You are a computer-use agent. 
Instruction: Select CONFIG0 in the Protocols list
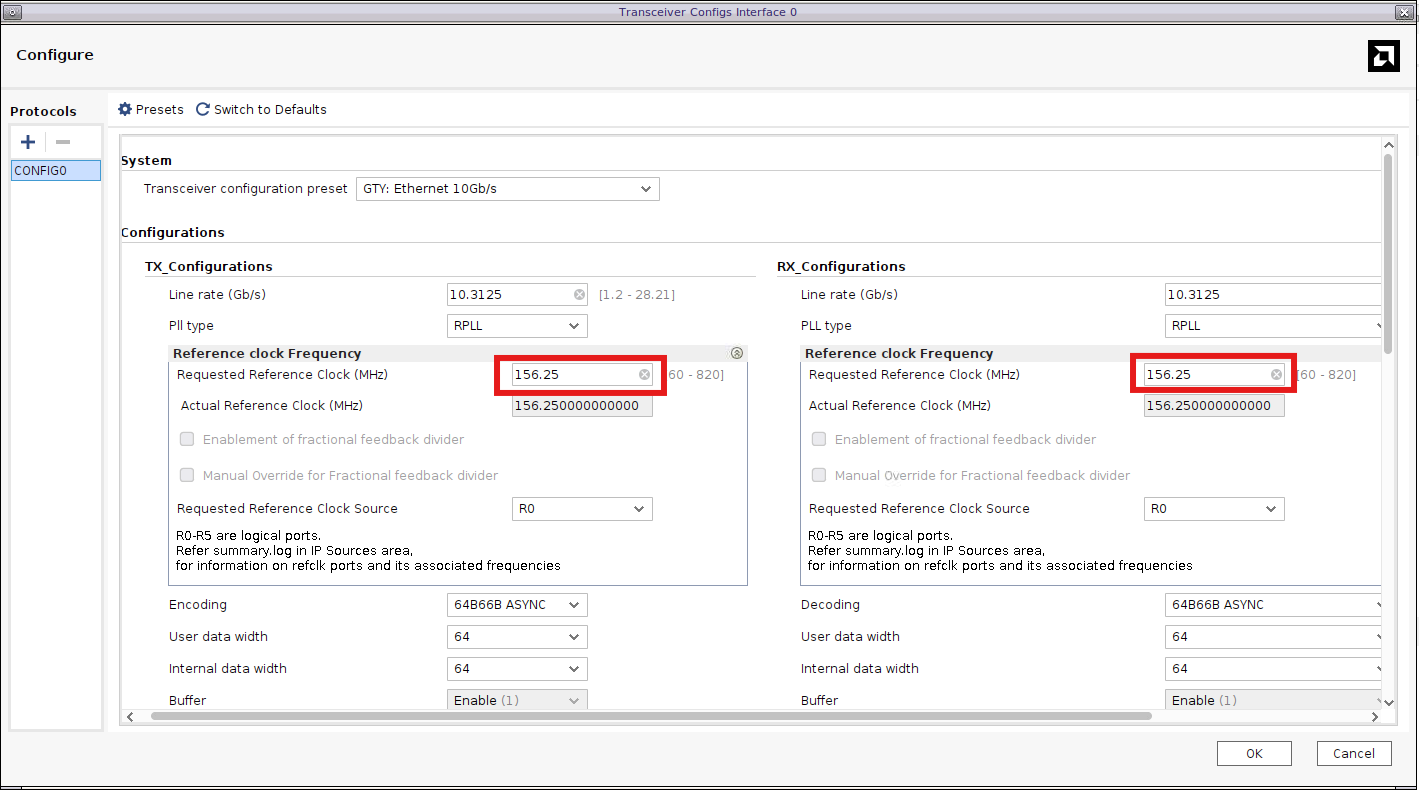pyautogui.click(x=56, y=171)
